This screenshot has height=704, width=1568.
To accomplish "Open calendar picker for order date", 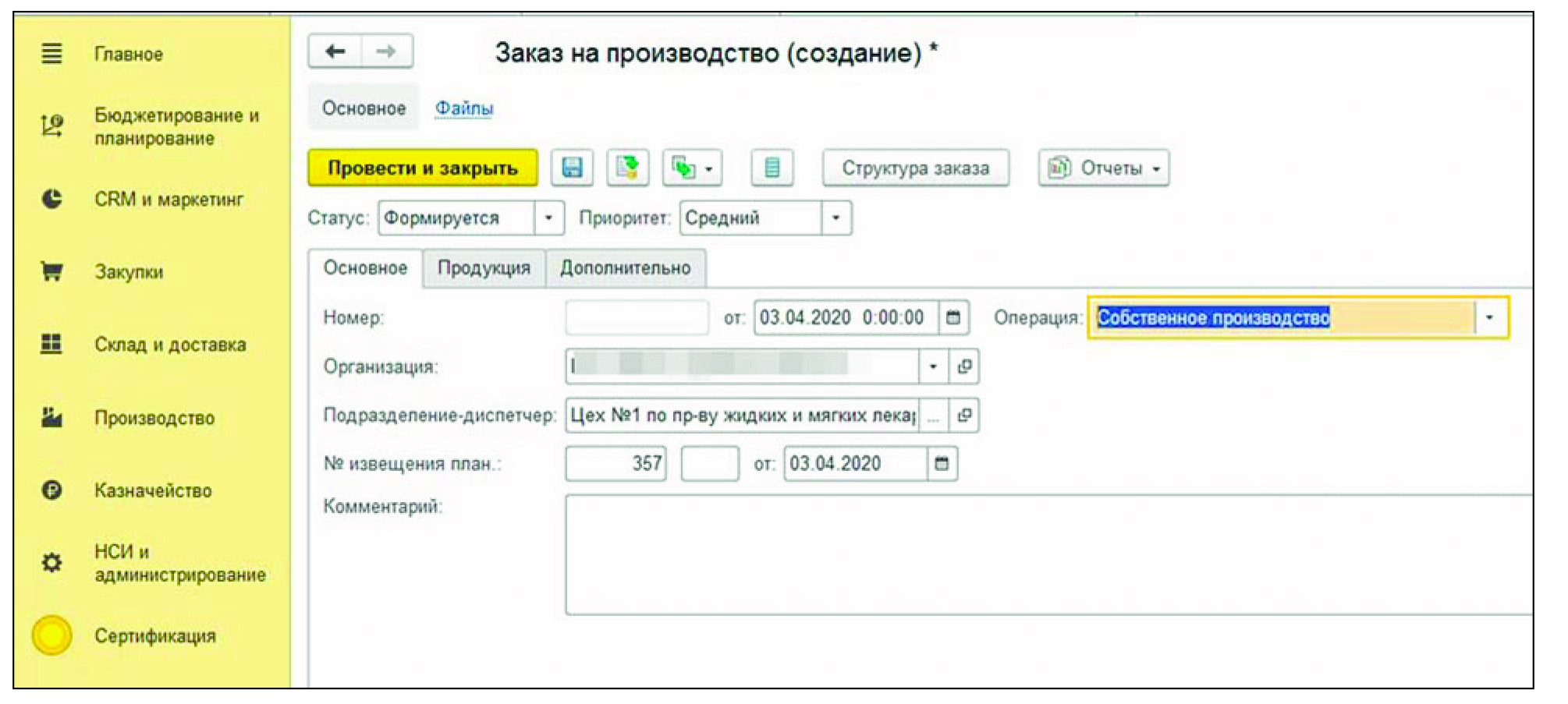I will [953, 318].
